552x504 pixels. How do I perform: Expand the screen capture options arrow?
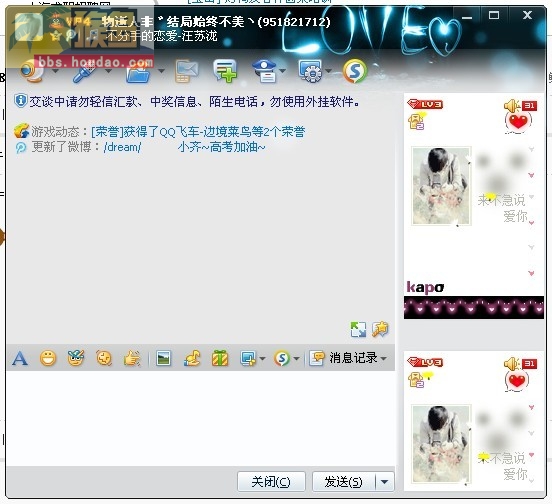263,359
